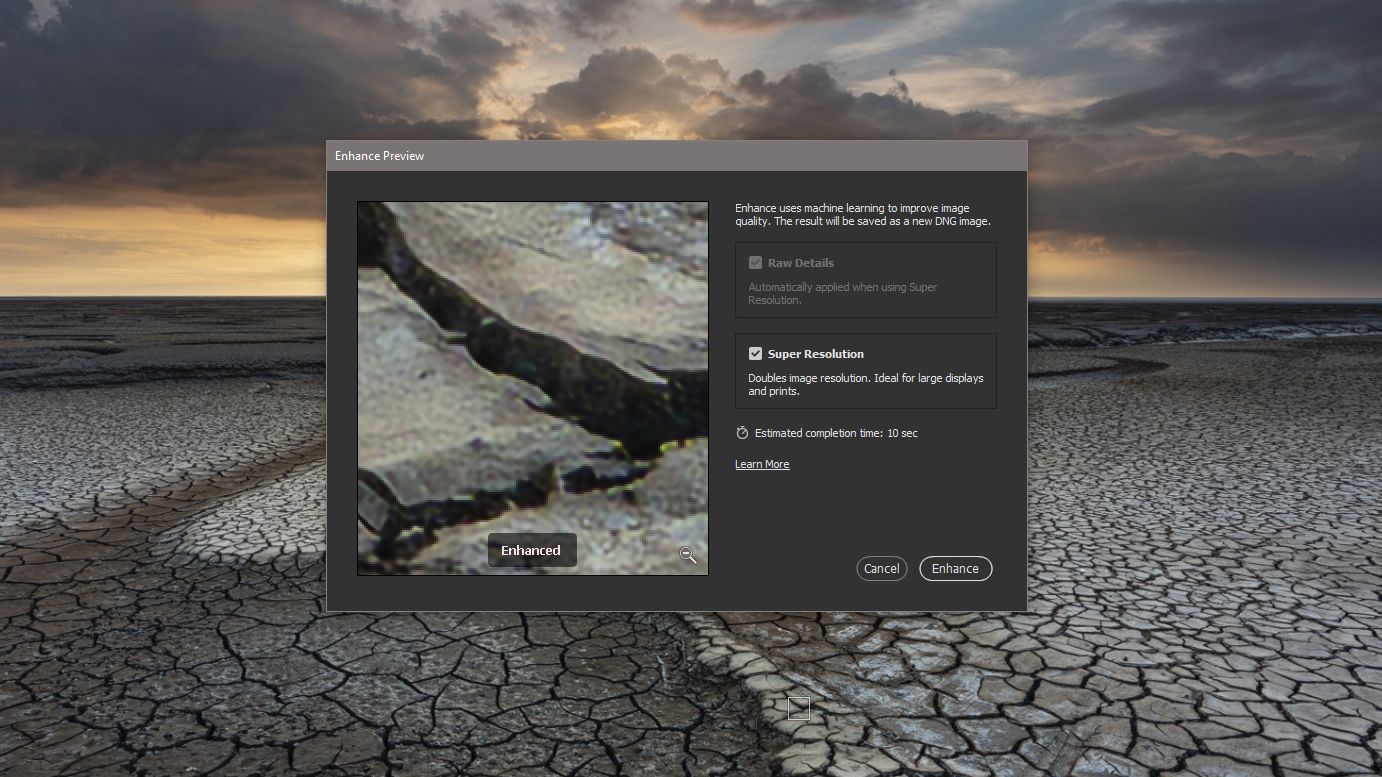1382x777 pixels.
Task: Click the magnifier icon to reduce preview zoom
Action: (x=688, y=554)
